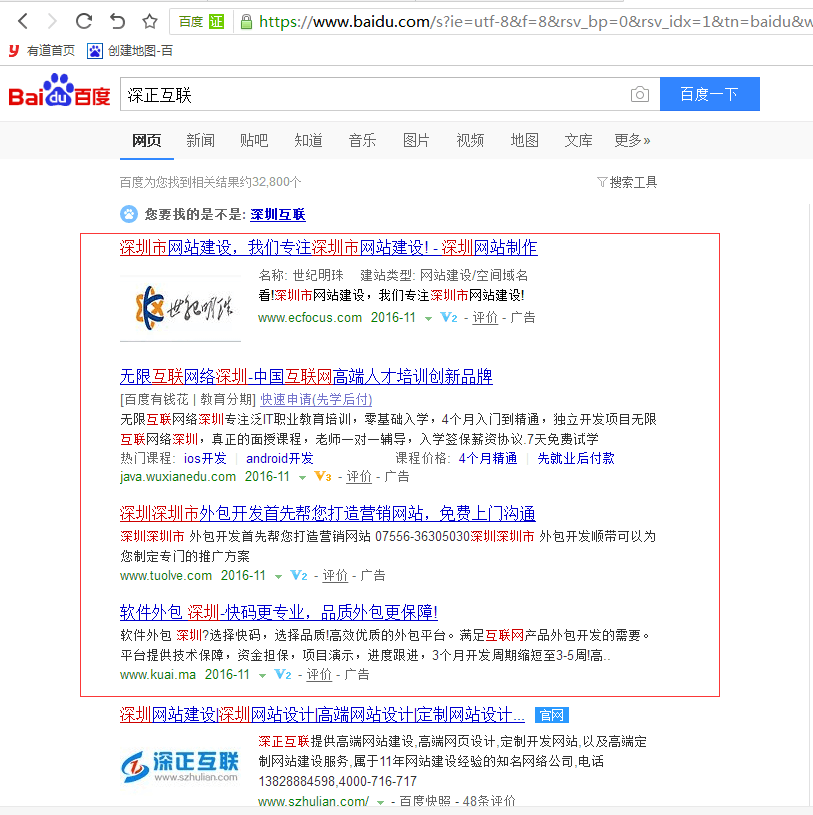Screen dimensions: 813x815
Task: Open the 有道首页 bookmark
Action: (x=42, y=50)
